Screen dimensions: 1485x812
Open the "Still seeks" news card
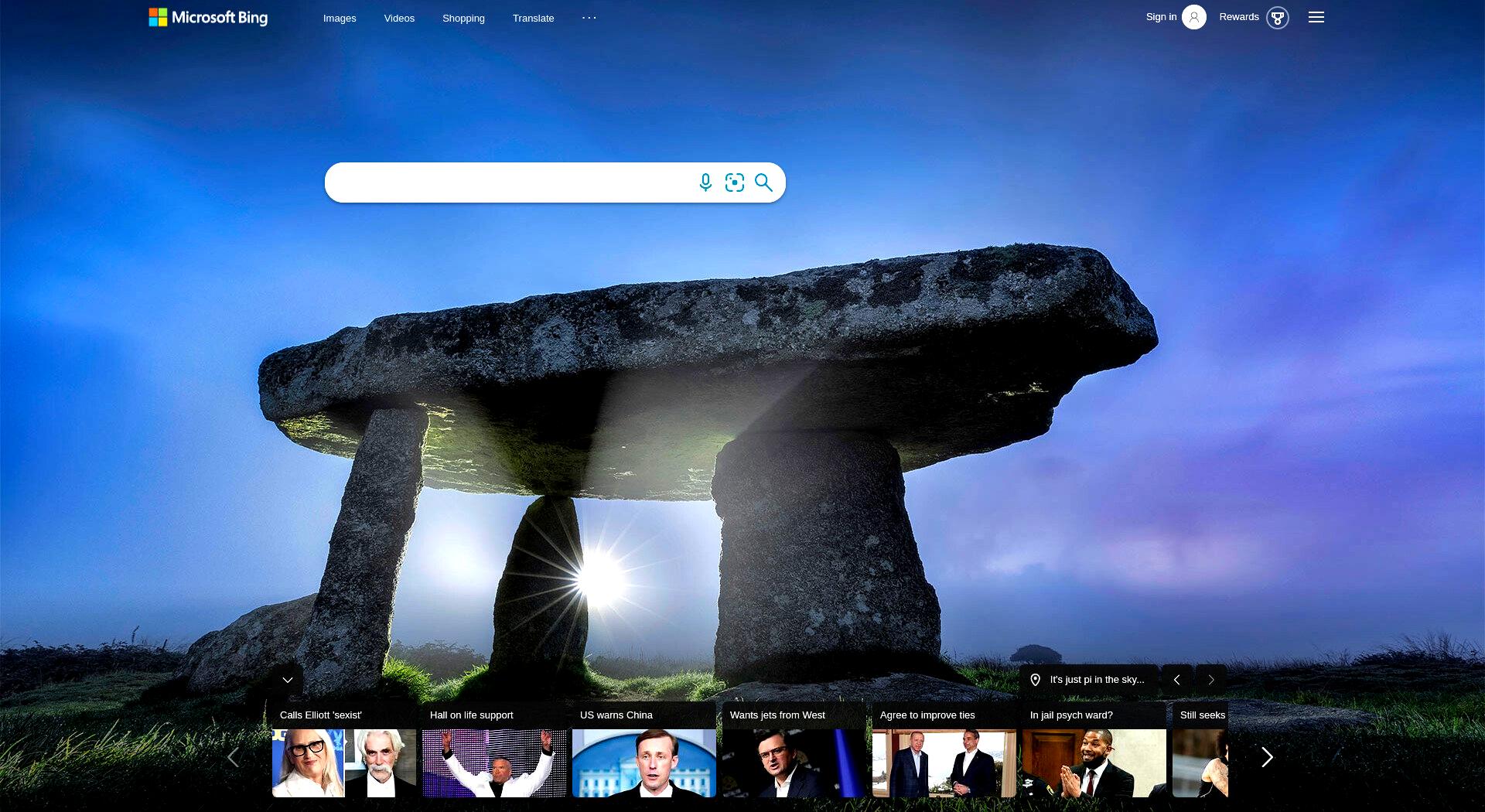coord(1200,749)
